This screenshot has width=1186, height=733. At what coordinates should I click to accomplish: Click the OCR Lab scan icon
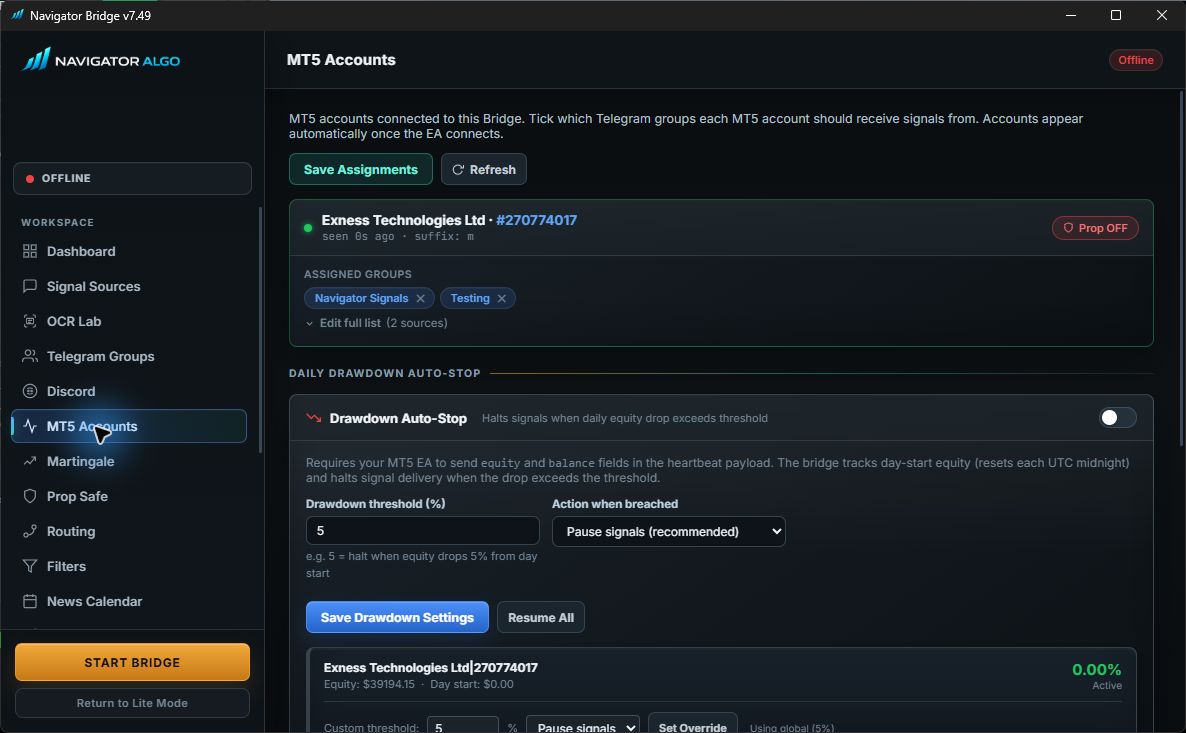point(29,321)
